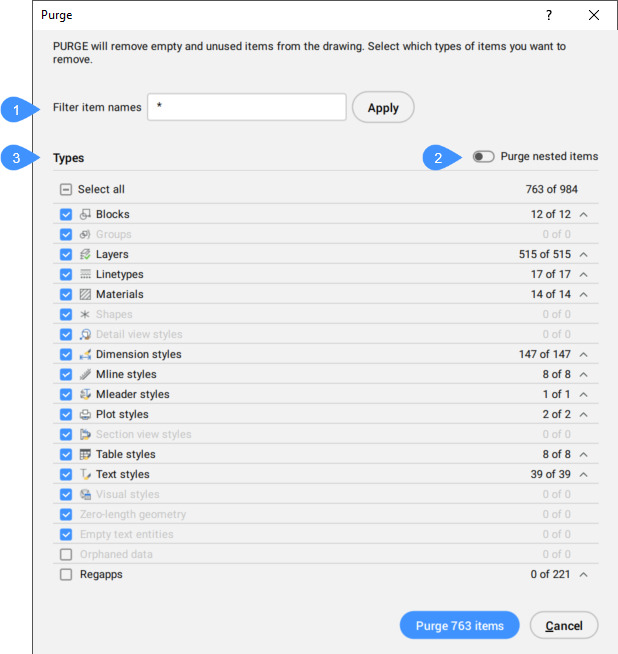Click the Table styles icon
The image size is (618, 654).
(x=85, y=454)
